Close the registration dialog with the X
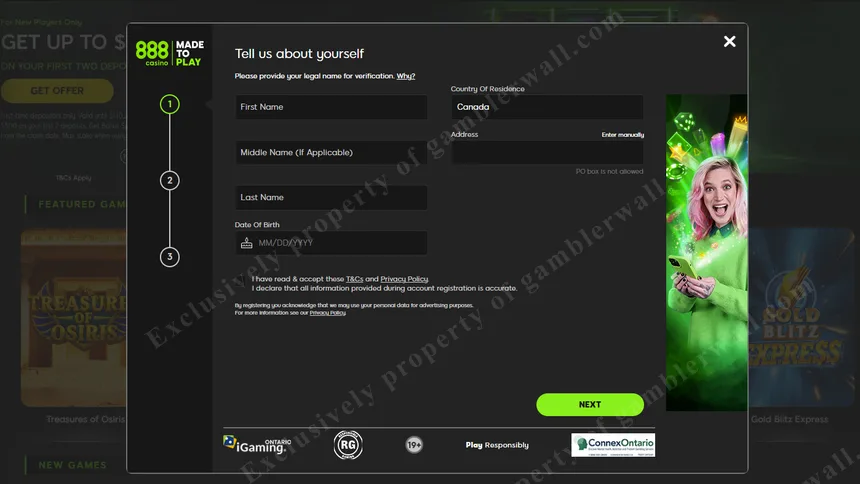Image resolution: width=860 pixels, height=484 pixels. 729,41
